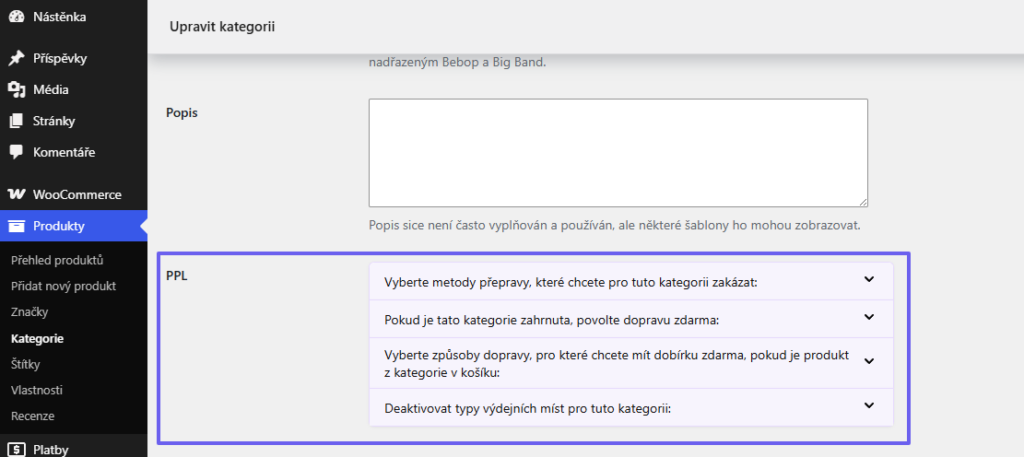The image size is (1024, 457).
Task: Open Přidat nový produkt submenu link
Action: click(63, 286)
